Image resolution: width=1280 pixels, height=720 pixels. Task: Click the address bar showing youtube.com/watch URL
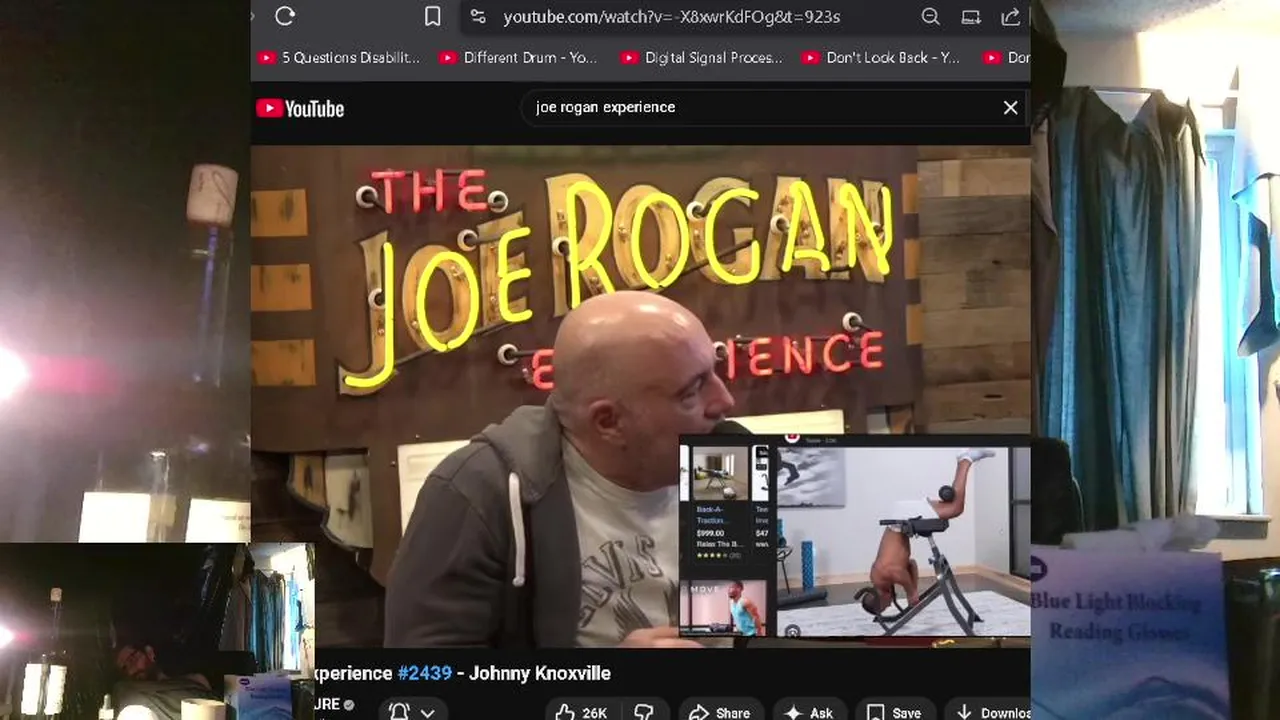pyautogui.click(x=671, y=17)
